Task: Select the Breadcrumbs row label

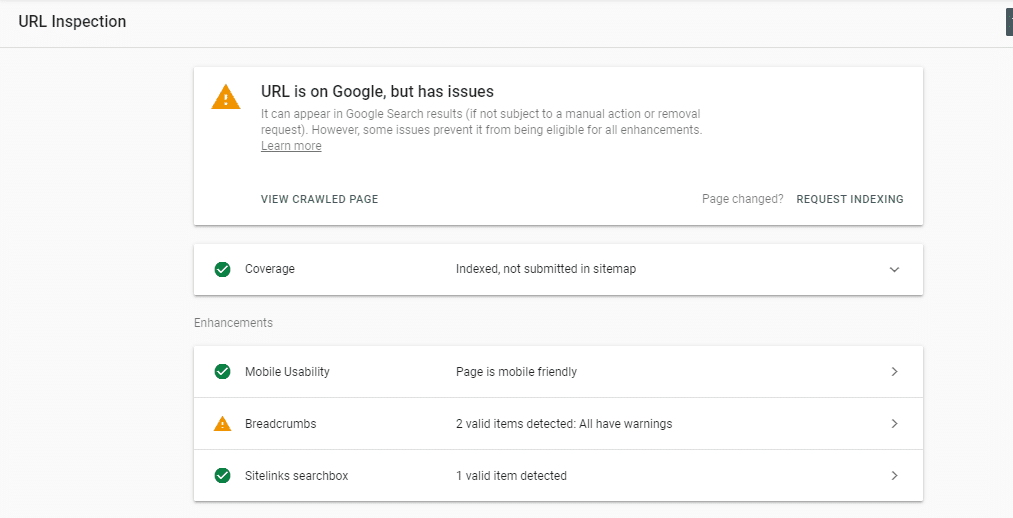Action: coord(280,424)
